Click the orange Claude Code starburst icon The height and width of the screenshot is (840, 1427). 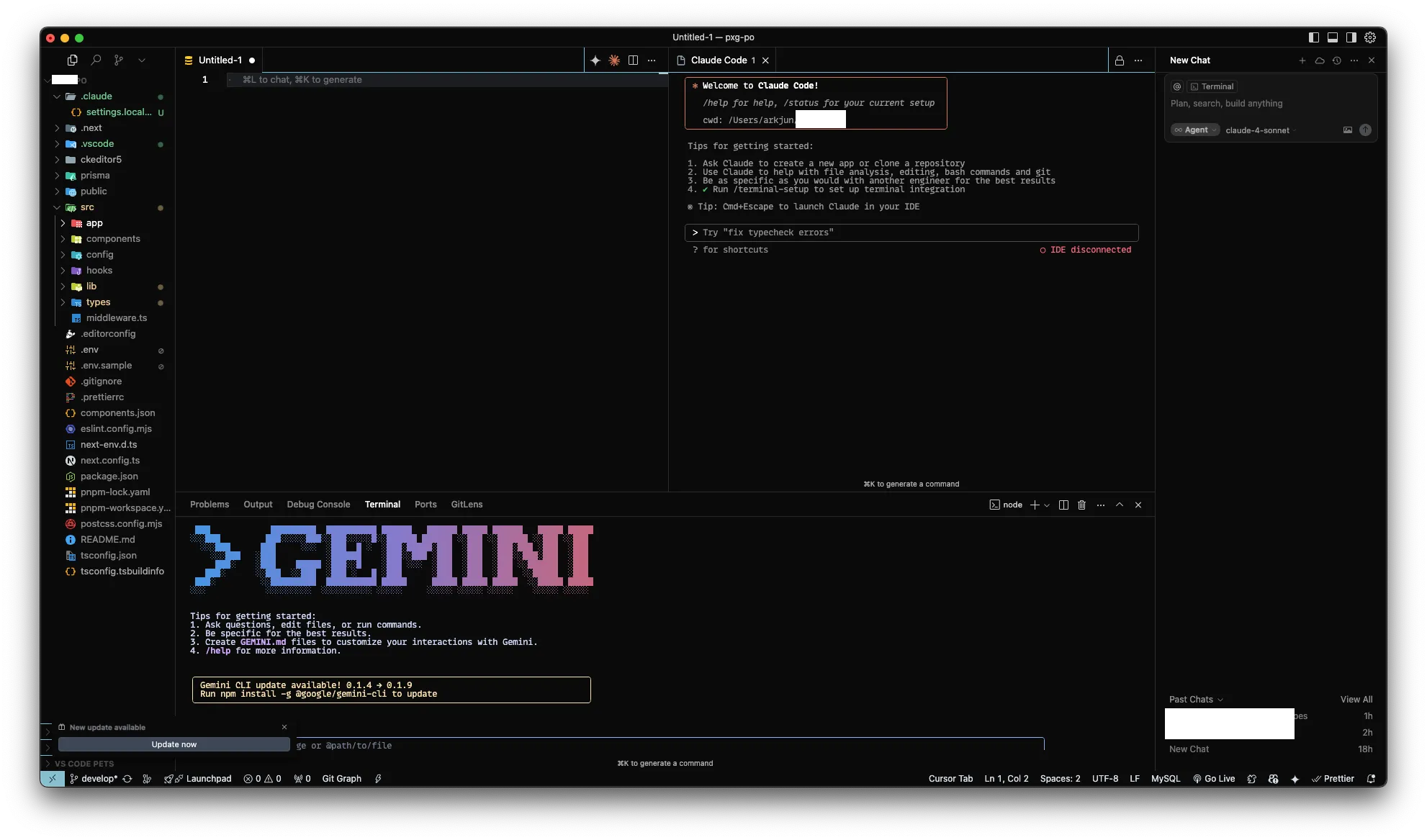614,60
